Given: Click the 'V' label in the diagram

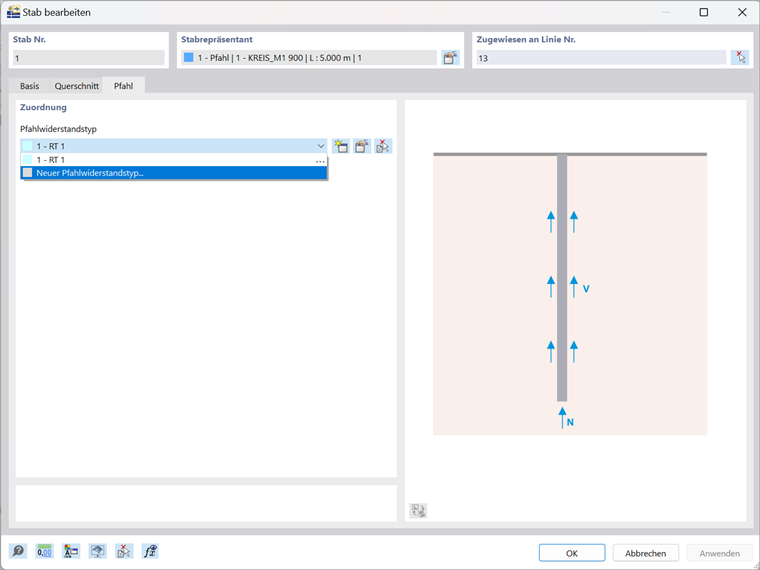Looking at the screenshot, I should coord(586,289).
